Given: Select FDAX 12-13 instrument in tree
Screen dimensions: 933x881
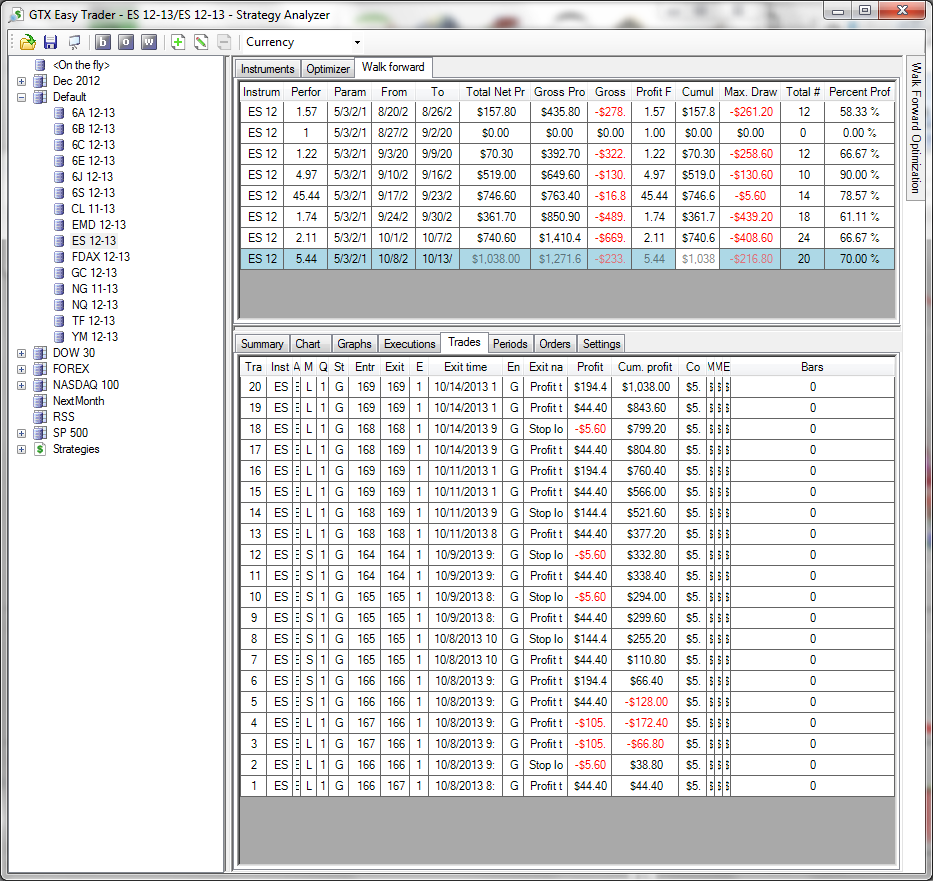Looking at the screenshot, I should [x=101, y=257].
